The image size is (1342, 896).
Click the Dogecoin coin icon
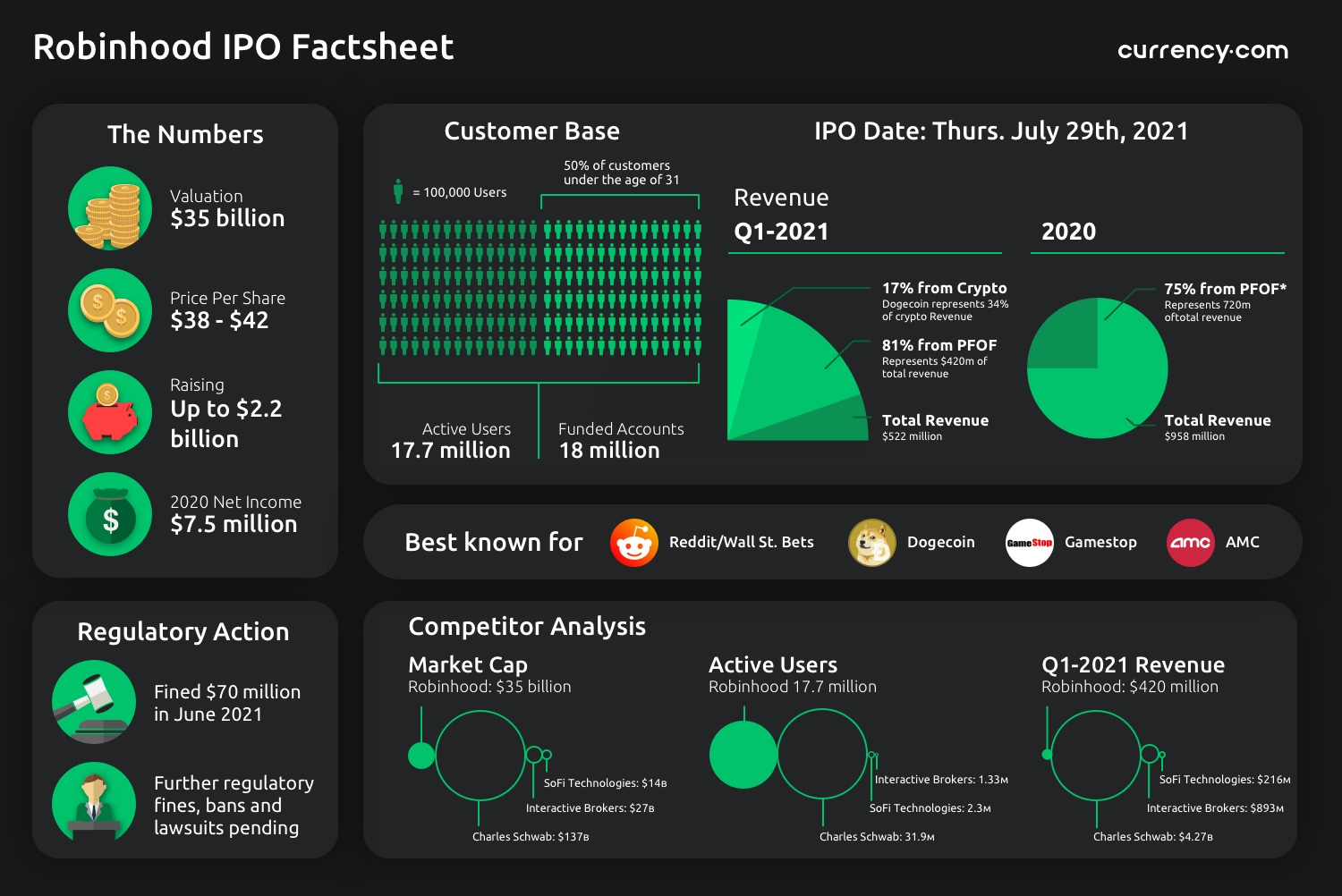pyautogui.click(x=872, y=543)
